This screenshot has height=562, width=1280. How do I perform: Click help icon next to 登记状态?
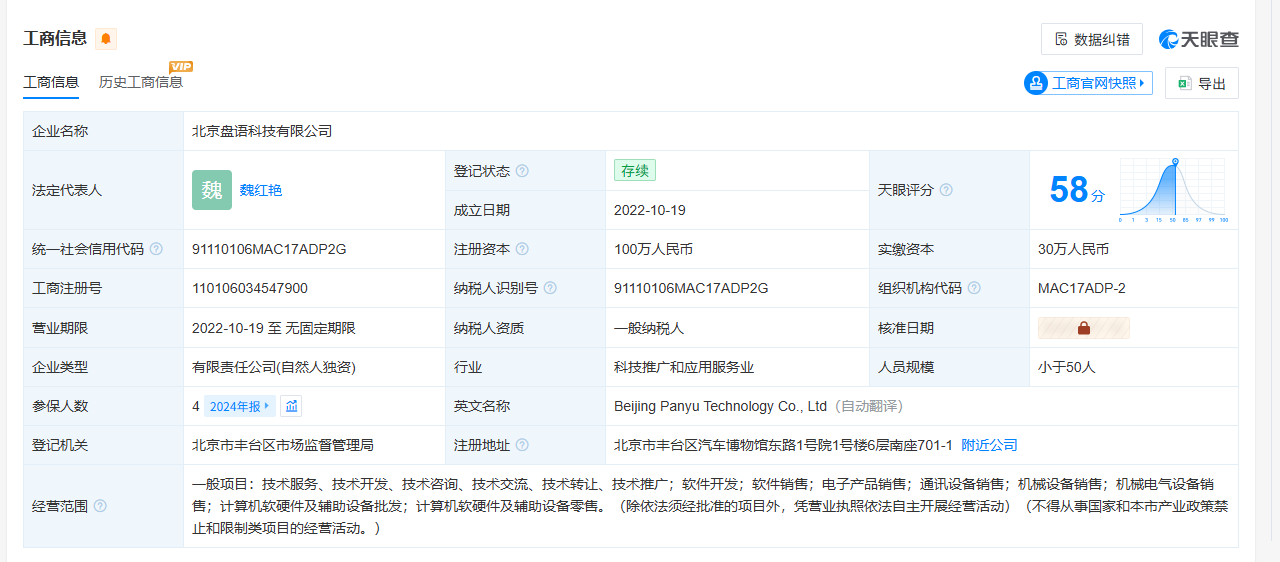522,171
